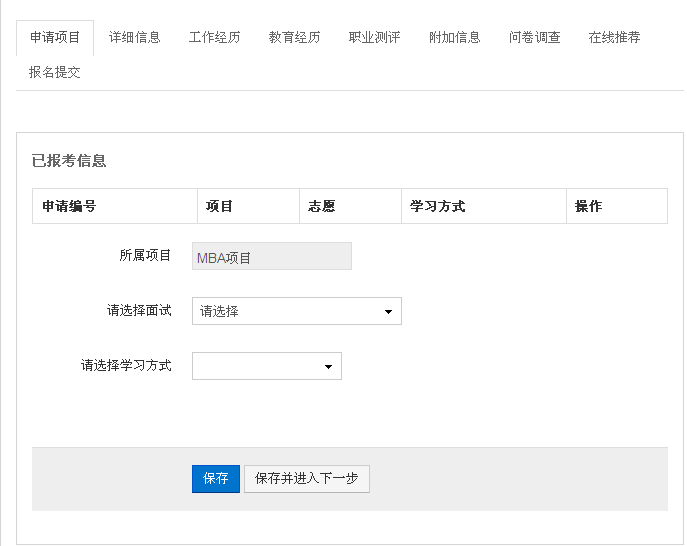
Task: Expand the 请选择面试 dropdown
Action: coord(297,311)
